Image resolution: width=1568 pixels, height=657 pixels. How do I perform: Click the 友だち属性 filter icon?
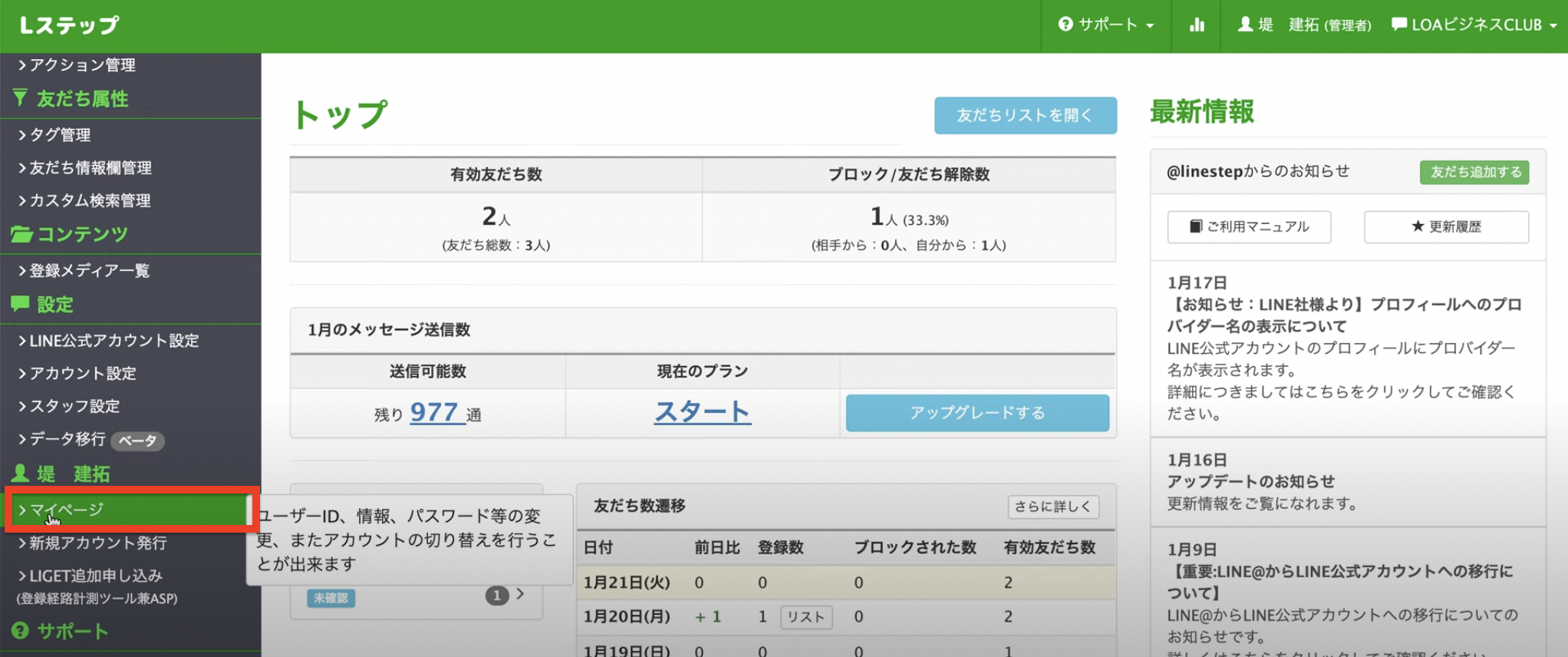[21, 97]
